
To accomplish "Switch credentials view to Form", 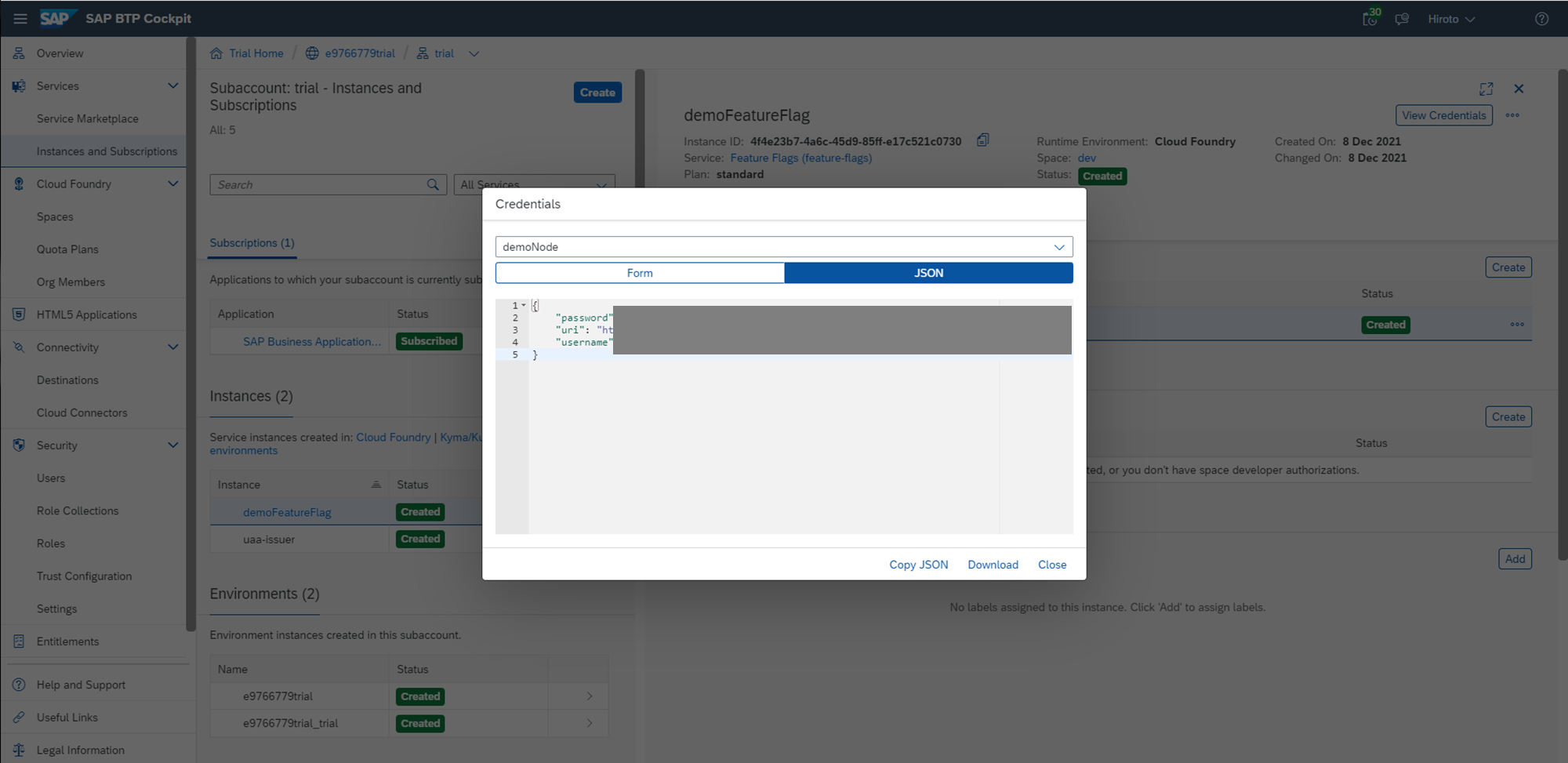I will point(640,273).
